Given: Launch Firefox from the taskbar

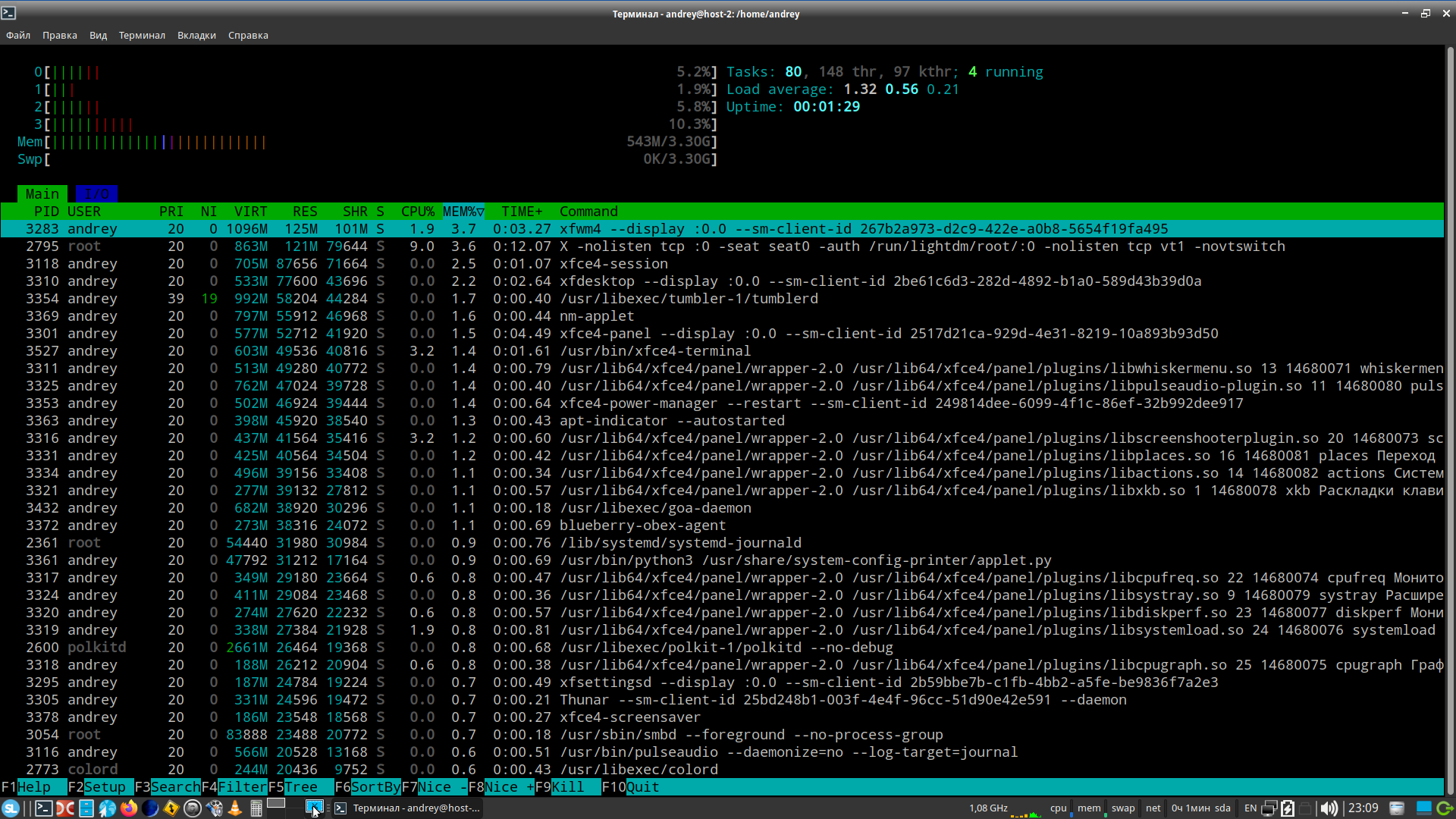Looking at the screenshot, I should click(x=129, y=808).
